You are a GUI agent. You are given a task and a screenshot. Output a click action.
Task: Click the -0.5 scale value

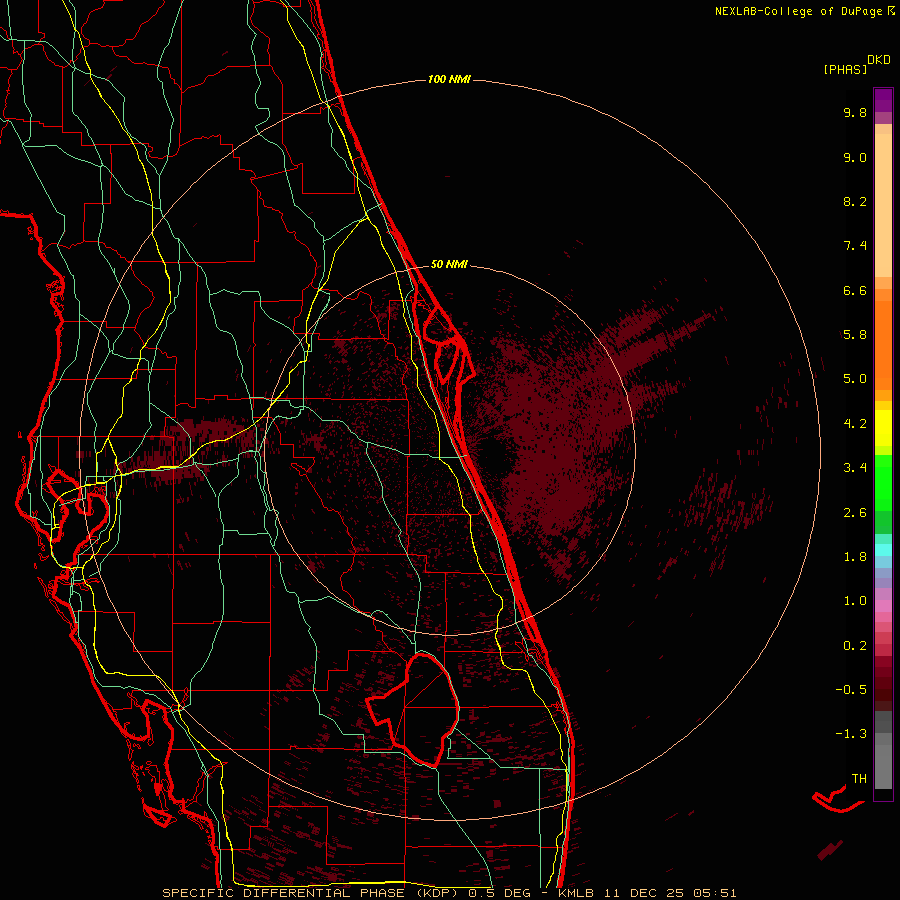(x=851, y=690)
